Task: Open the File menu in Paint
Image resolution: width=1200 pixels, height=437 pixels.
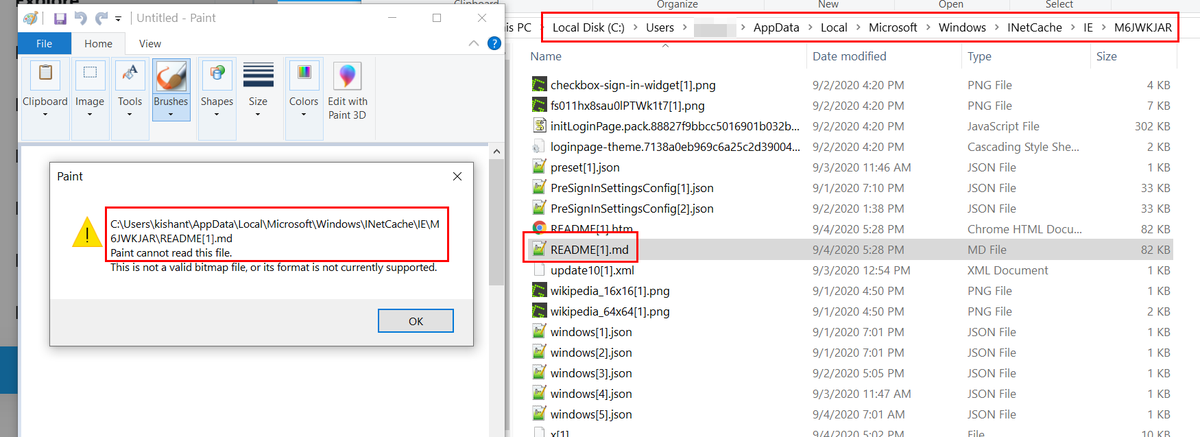Action: (44, 44)
